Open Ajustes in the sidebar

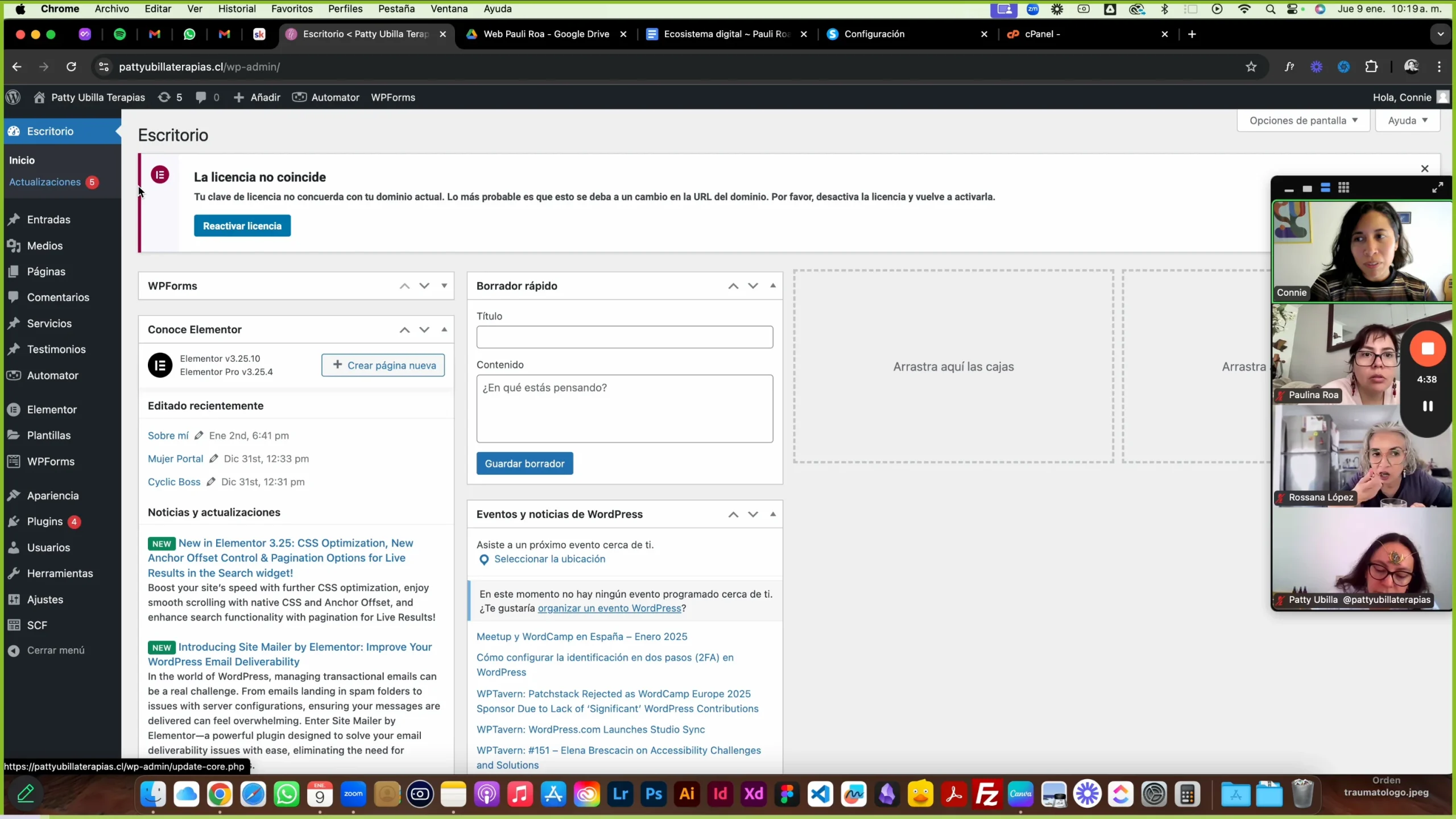click(x=45, y=599)
